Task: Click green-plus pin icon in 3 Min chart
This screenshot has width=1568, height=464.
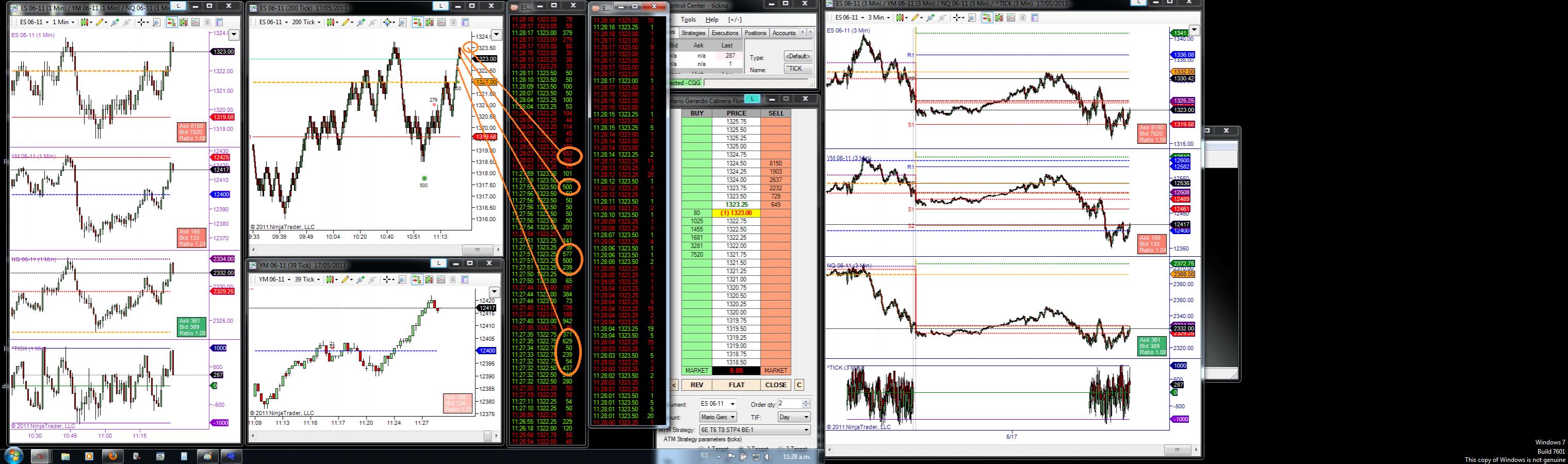Action: [x=930, y=18]
